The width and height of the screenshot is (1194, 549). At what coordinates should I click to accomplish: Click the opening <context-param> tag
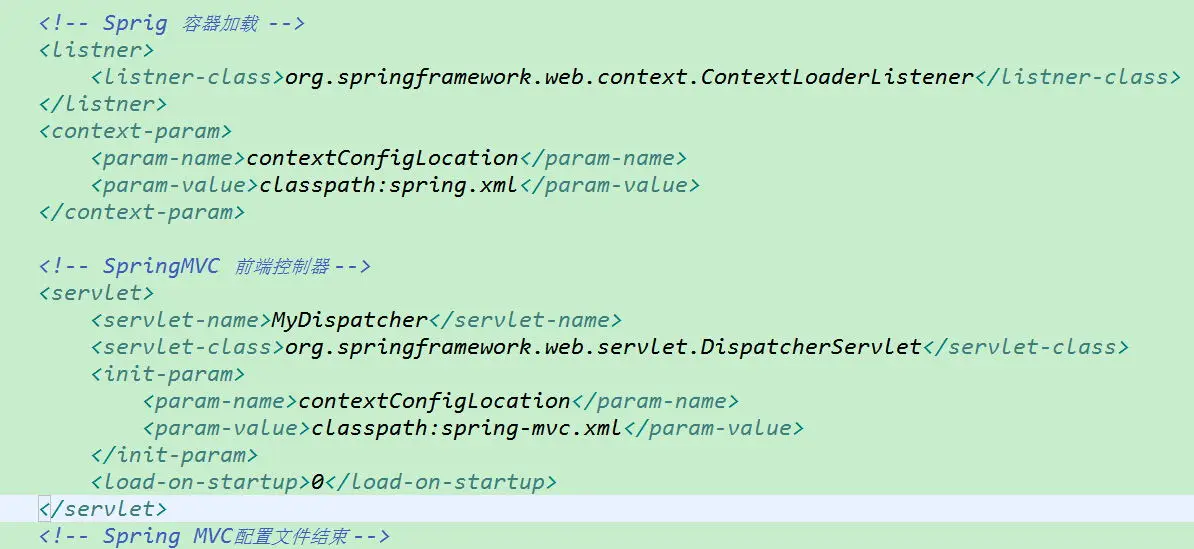pyautogui.click(x=136, y=131)
